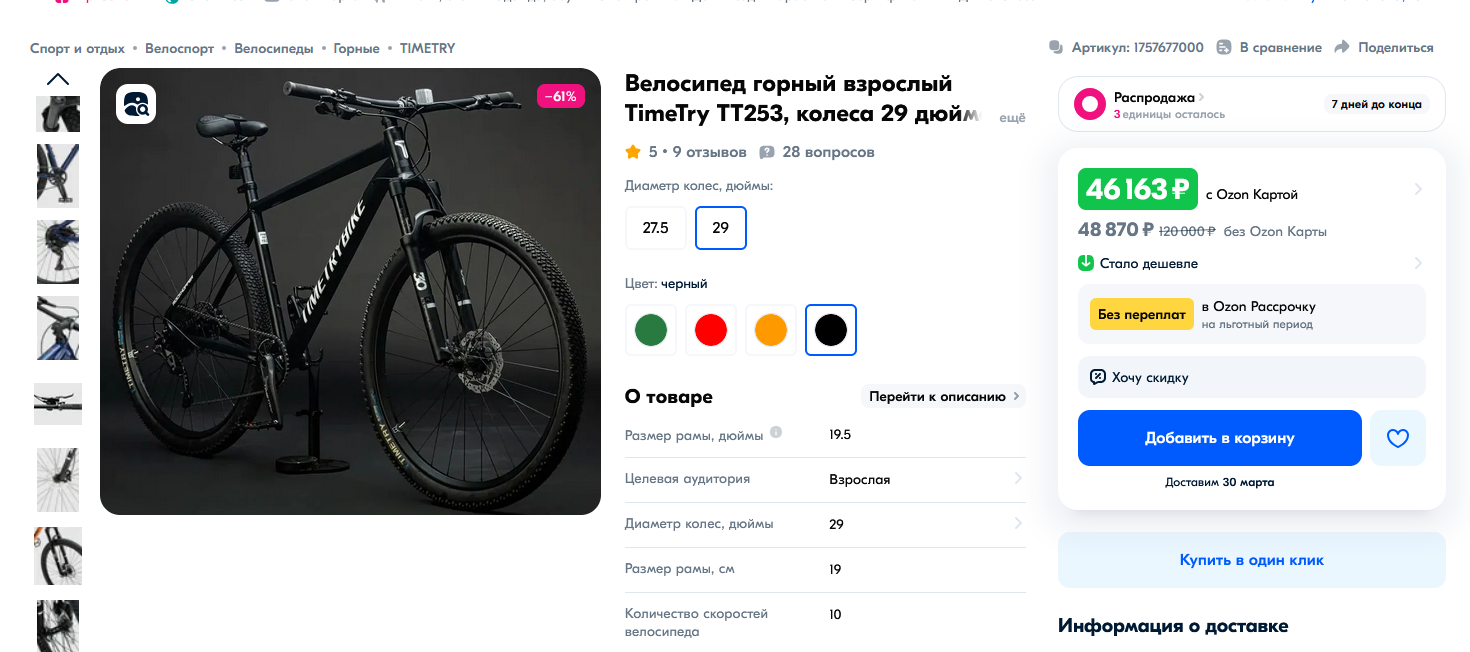Viewport: 1470px width, 652px height.
Task: Choose the green color swatch
Action: (651, 330)
